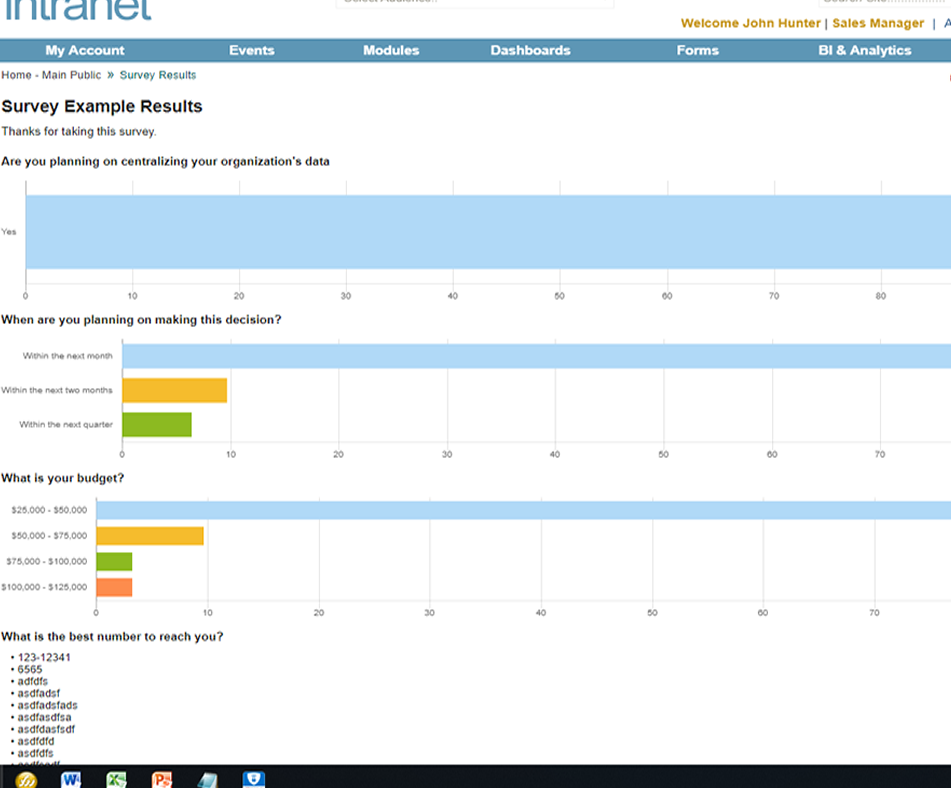
Task: Click the yellow round taskbar icon
Action: click(25, 780)
